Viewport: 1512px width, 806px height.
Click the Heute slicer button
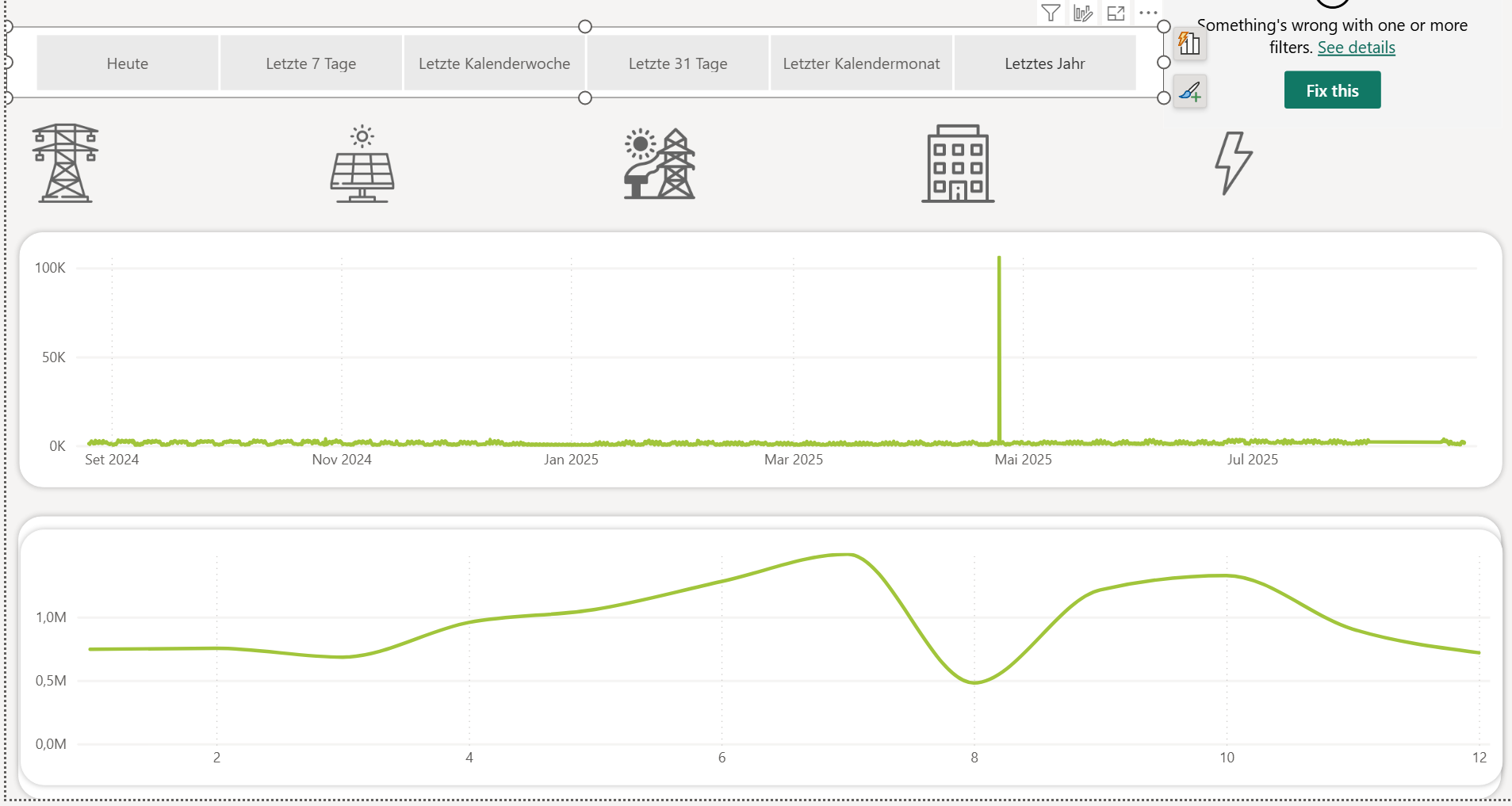[128, 63]
